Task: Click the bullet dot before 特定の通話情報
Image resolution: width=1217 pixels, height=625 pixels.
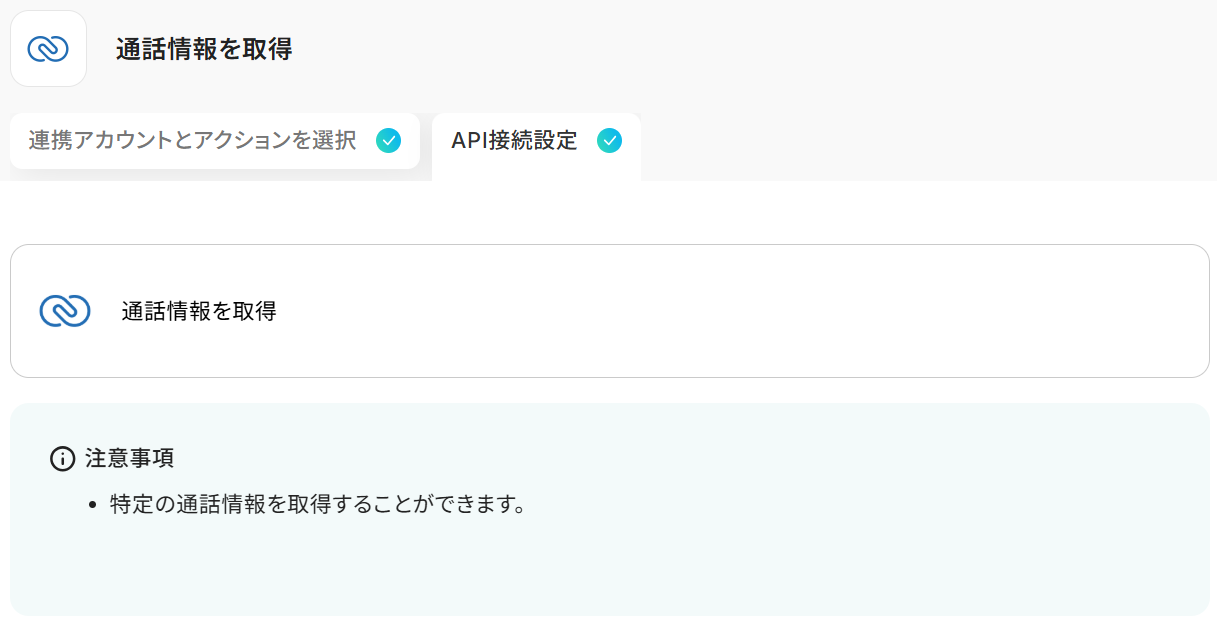Action: tap(92, 506)
